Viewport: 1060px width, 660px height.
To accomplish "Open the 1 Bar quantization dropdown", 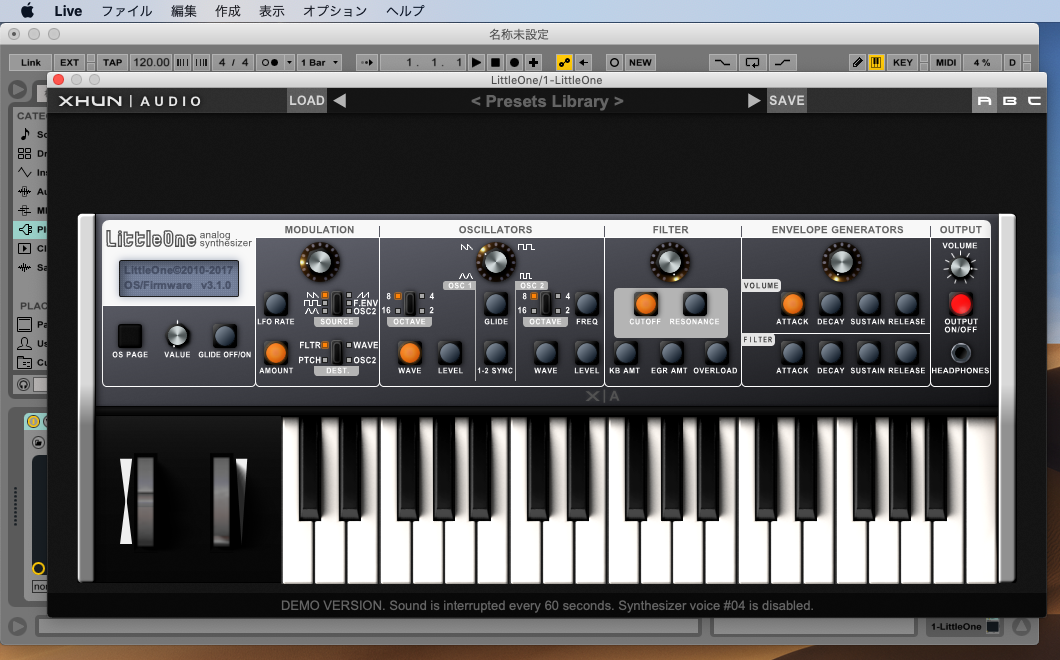I will (319, 62).
